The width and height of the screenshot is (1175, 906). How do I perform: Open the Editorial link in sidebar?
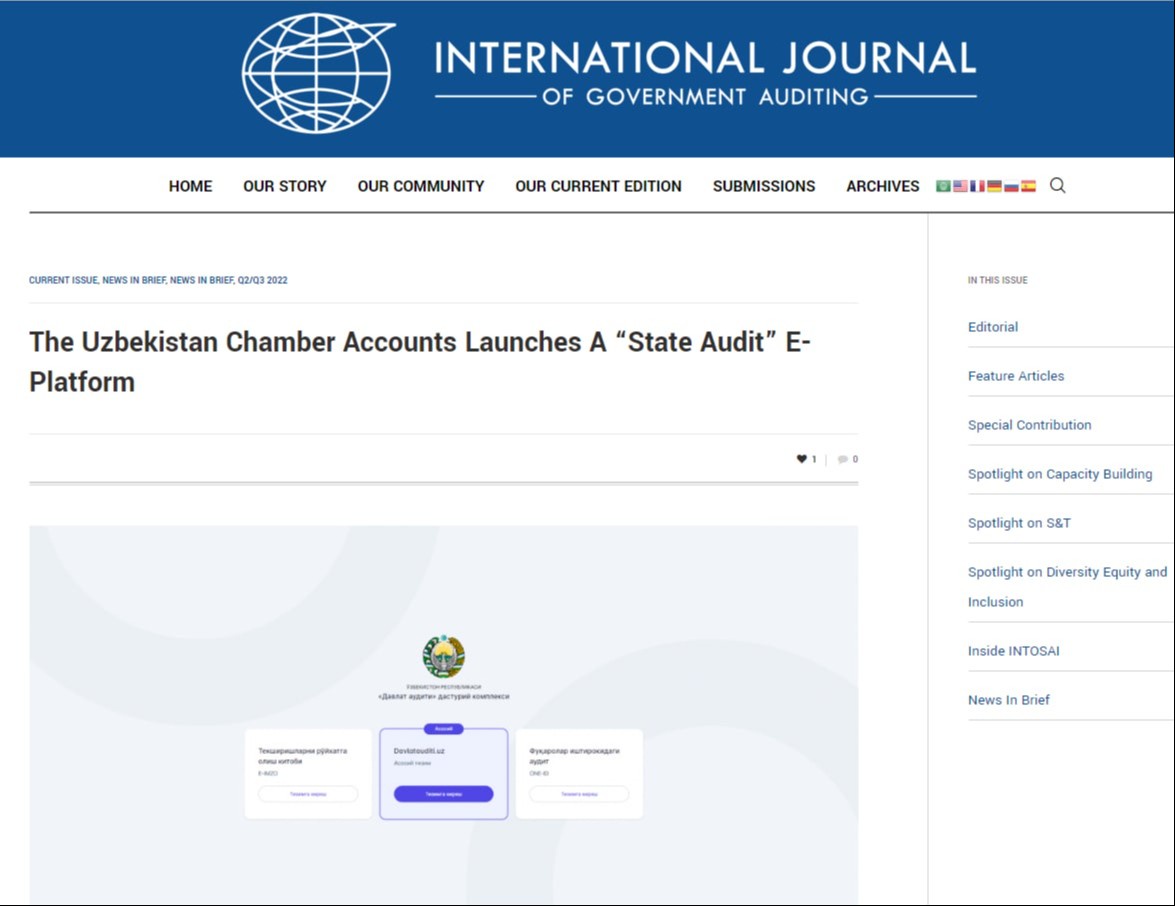[x=993, y=327]
